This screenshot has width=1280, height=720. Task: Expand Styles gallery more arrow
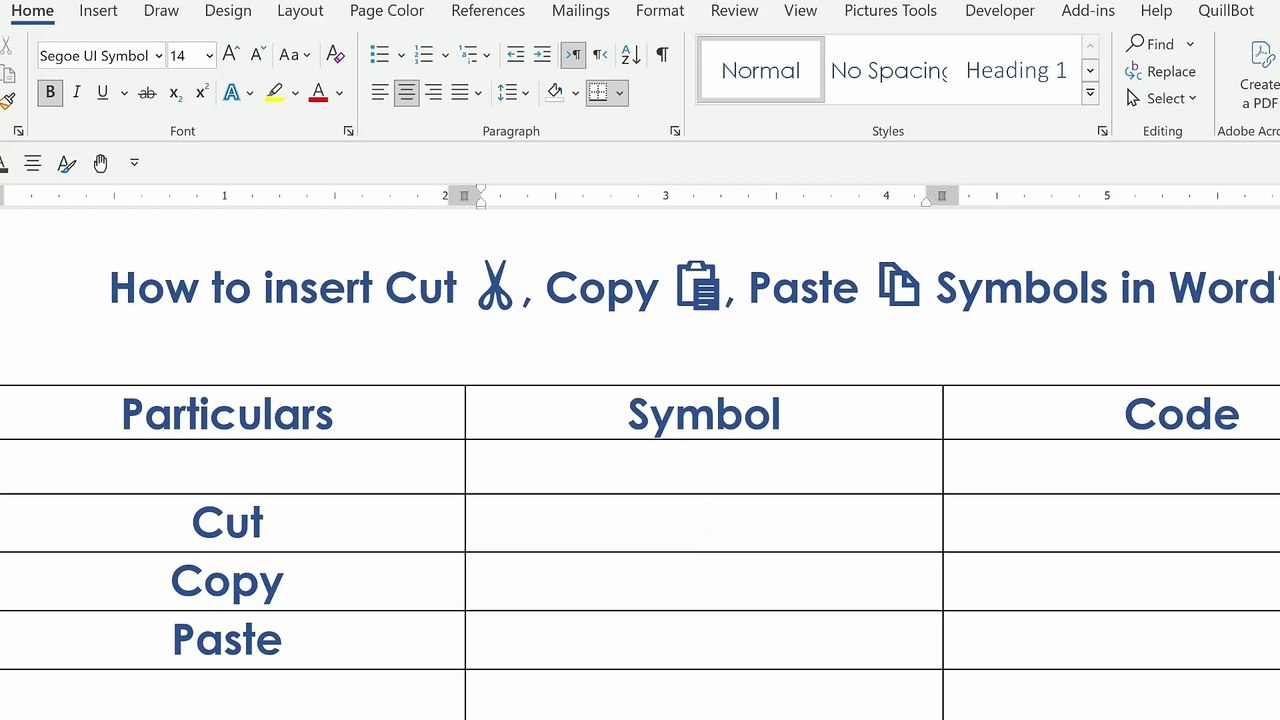pos(1090,94)
